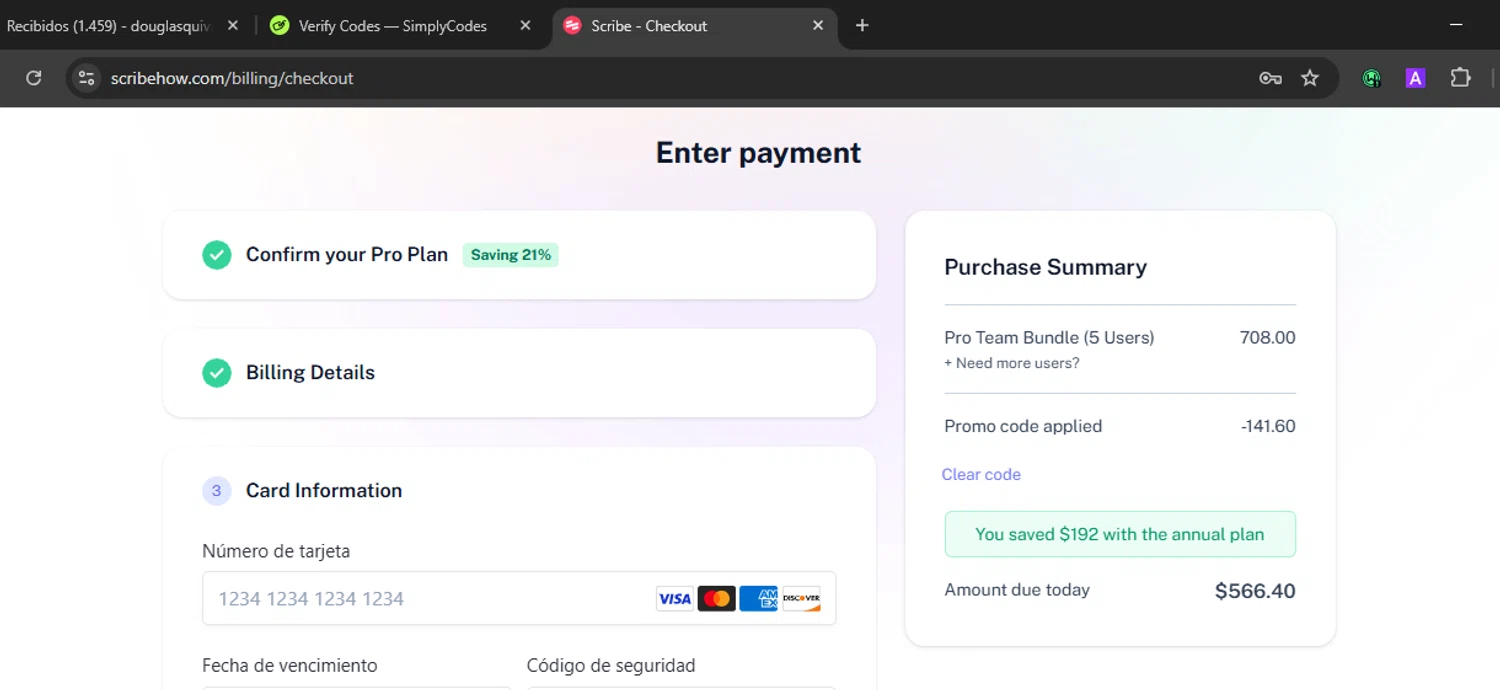The height and width of the screenshot is (690, 1500).
Task: Open the purple A extension icon
Action: pyautogui.click(x=1415, y=78)
